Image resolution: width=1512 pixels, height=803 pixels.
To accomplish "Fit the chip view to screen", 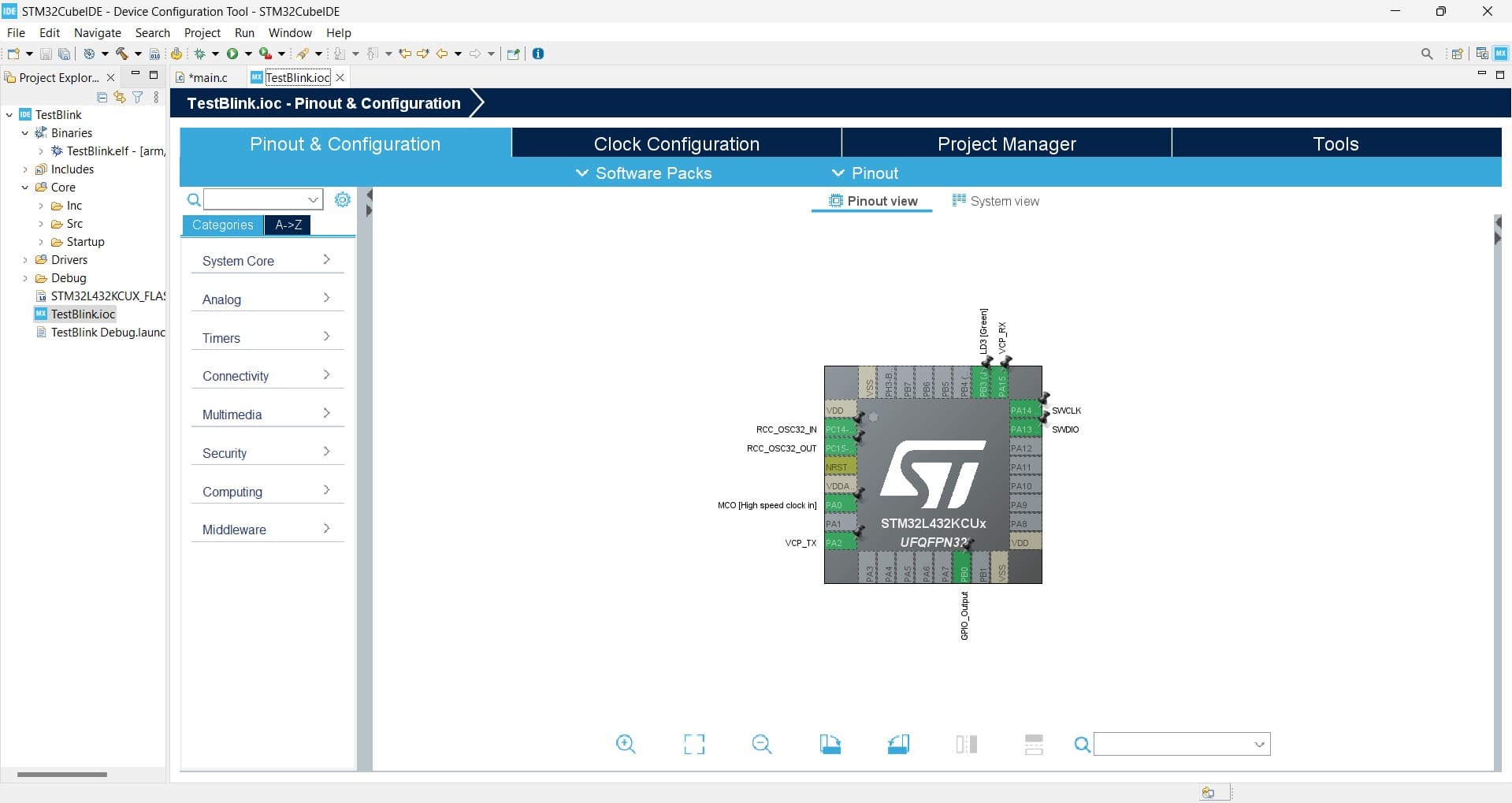I will tap(694, 744).
